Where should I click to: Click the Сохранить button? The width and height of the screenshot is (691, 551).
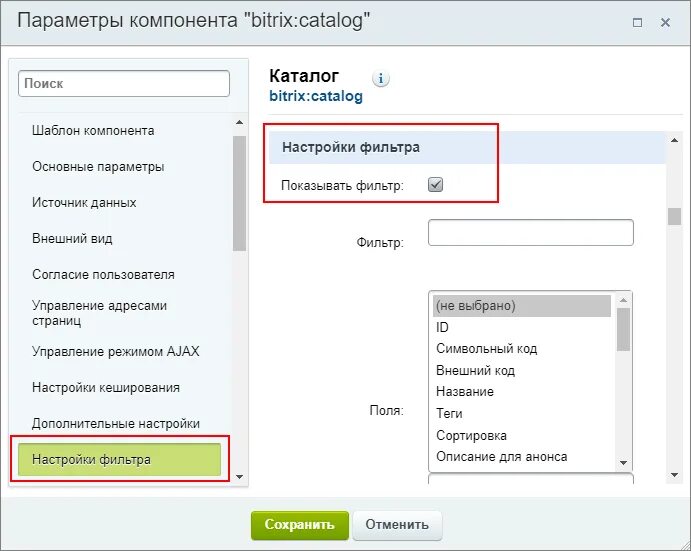pos(299,524)
